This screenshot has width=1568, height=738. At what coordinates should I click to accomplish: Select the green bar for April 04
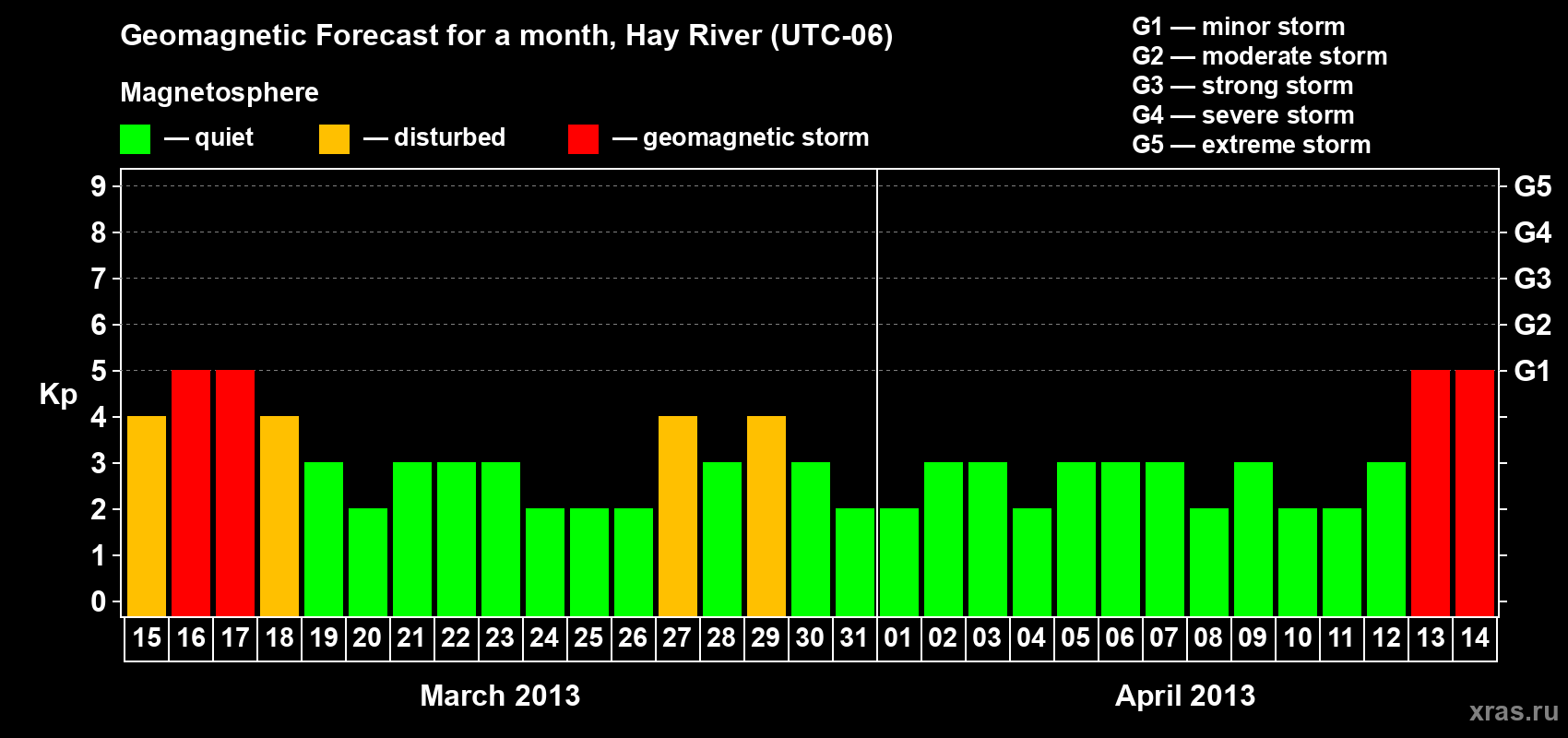1032,562
